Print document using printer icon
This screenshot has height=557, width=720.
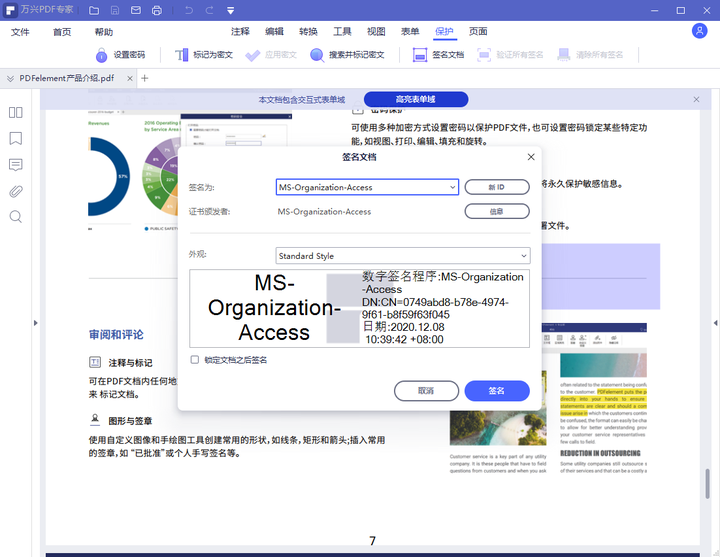pyautogui.click(x=157, y=10)
